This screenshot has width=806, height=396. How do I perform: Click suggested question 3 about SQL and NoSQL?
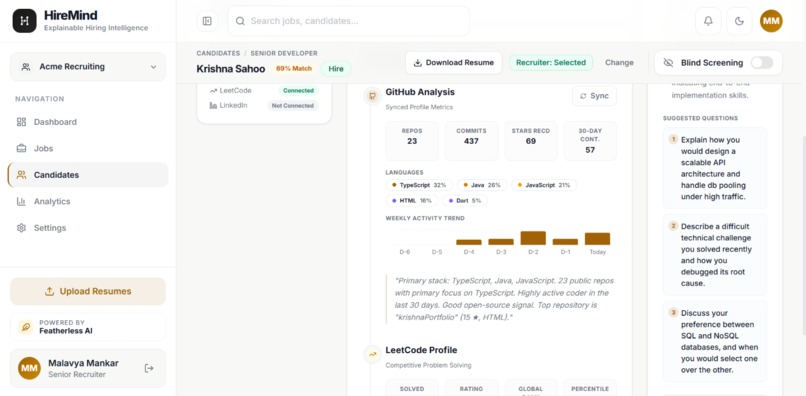(x=715, y=341)
